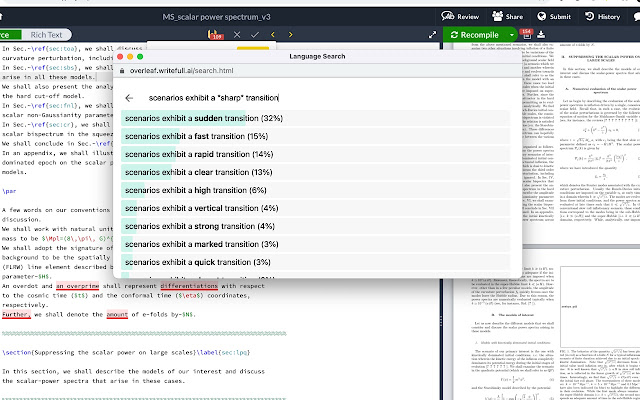Select "scenarios exhibit a fast transition (15%)"
This screenshot has height=400, width=640.
(x=315, y=136)
